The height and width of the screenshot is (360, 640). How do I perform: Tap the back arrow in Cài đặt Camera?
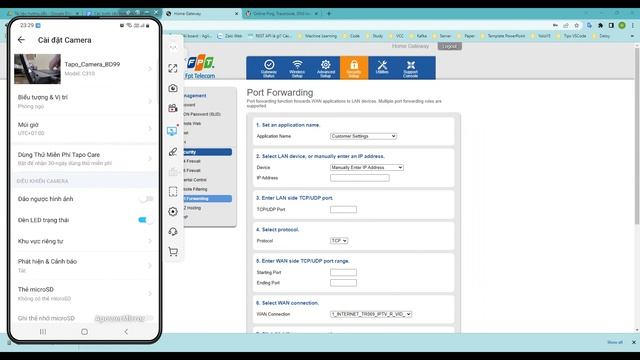pos(21,40)
